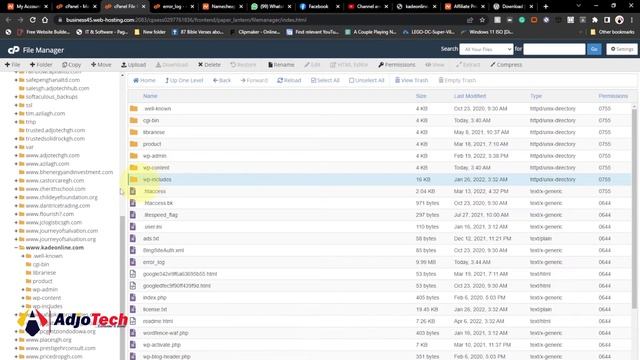Expand the wp-admin tree node
This screenshot has width=640, height=360.
pos(23,289)
